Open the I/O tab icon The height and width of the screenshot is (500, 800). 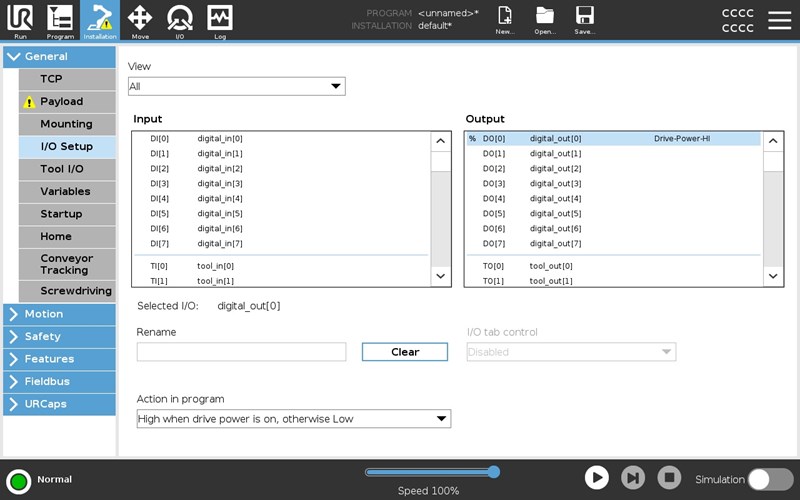(180, 19)
